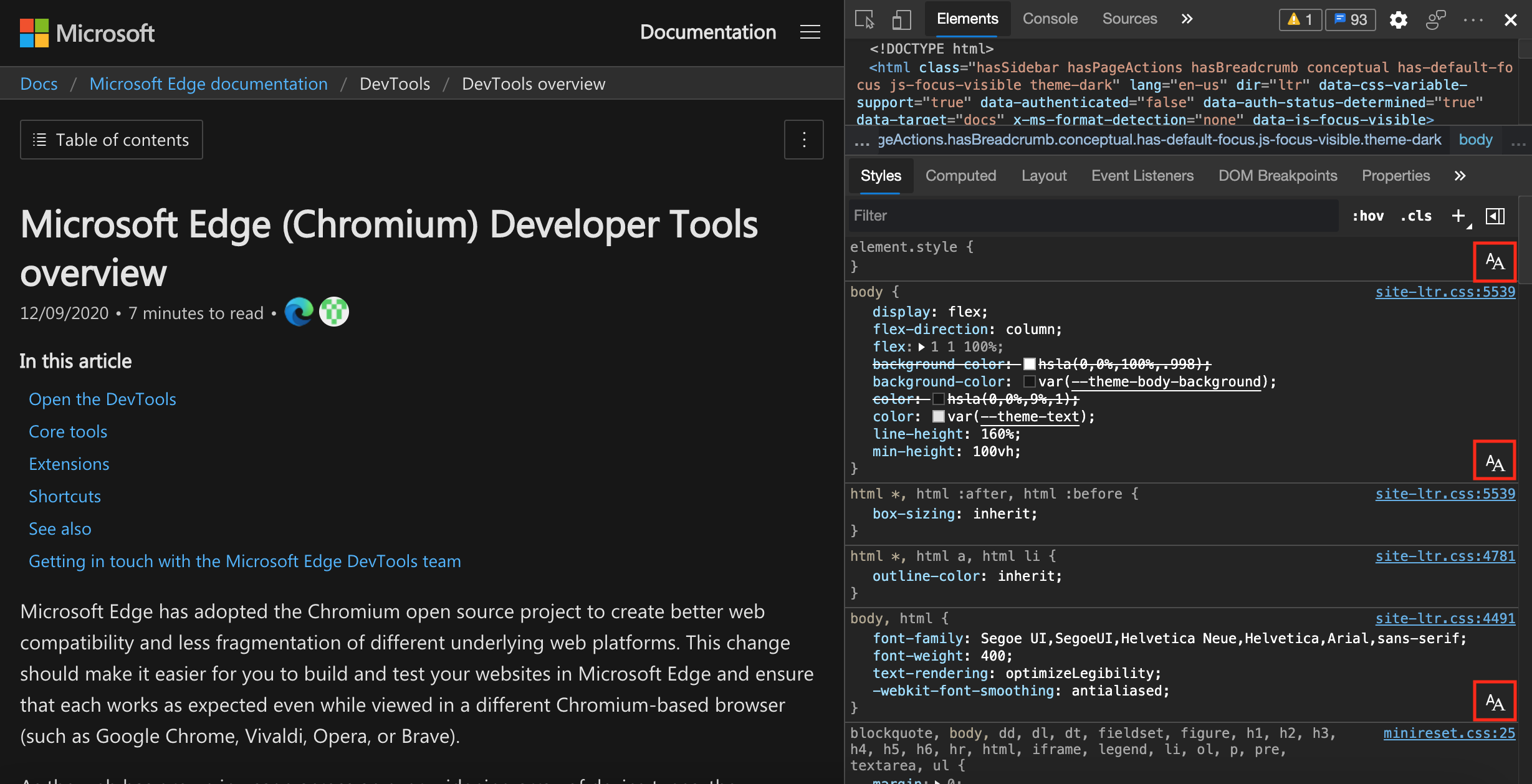Click the Elements panel inspect icon

click(x=865, y=18)
